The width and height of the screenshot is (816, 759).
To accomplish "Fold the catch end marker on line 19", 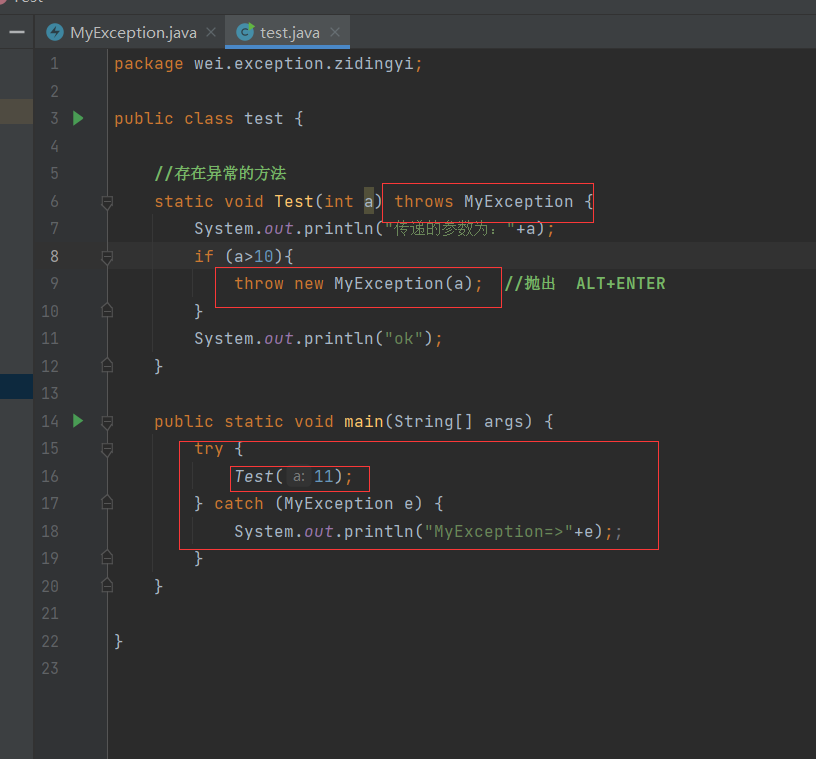I will pos(107,558).
